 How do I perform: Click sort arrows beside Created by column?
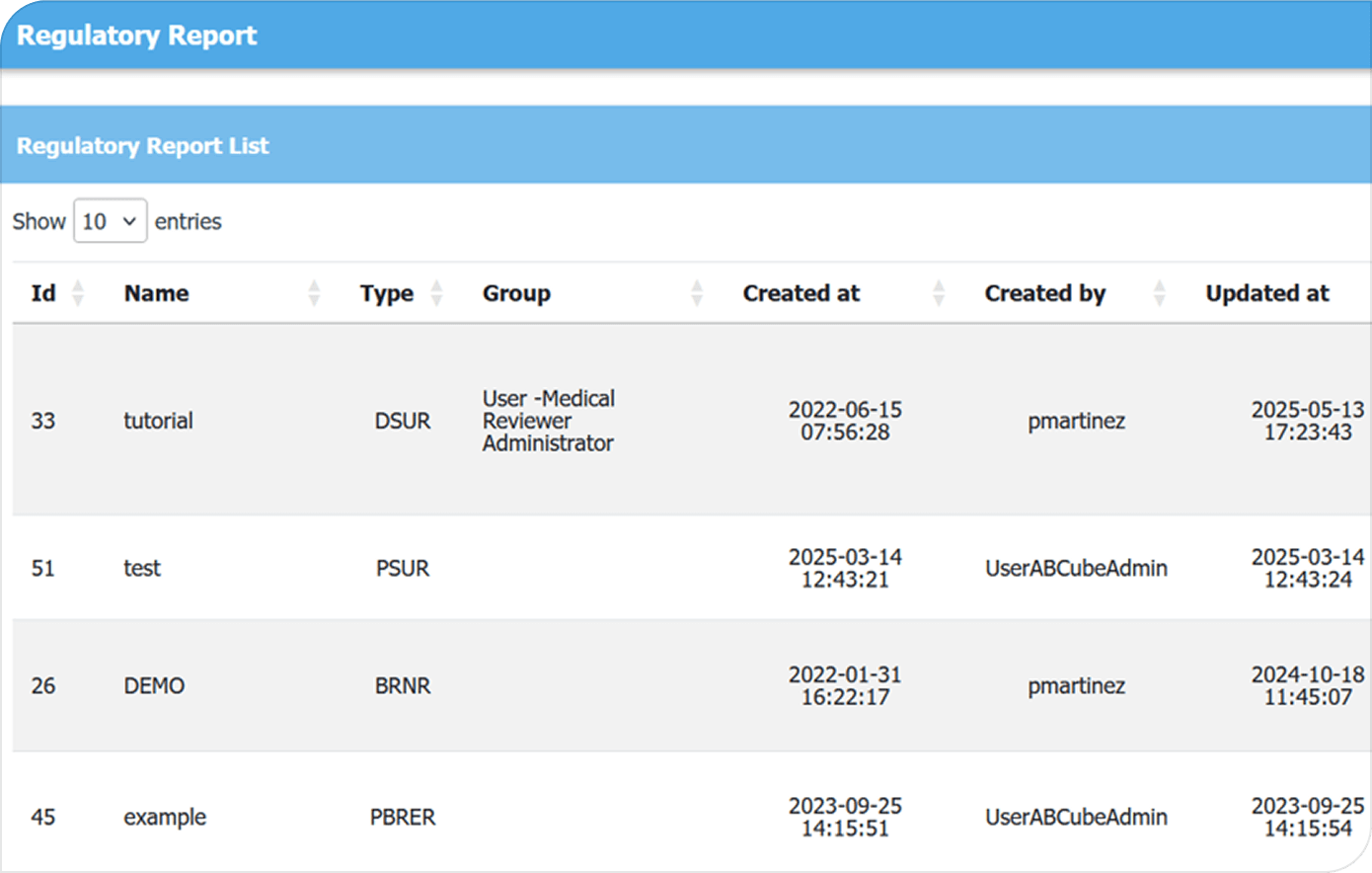[1160, 293]
